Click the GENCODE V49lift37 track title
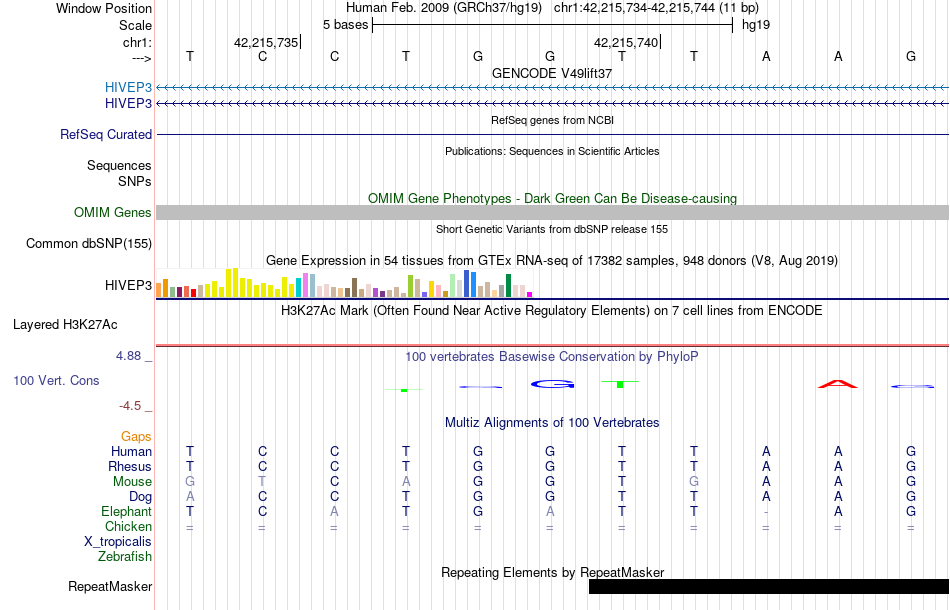The image size is (950, 610). [x=552, y=73]
